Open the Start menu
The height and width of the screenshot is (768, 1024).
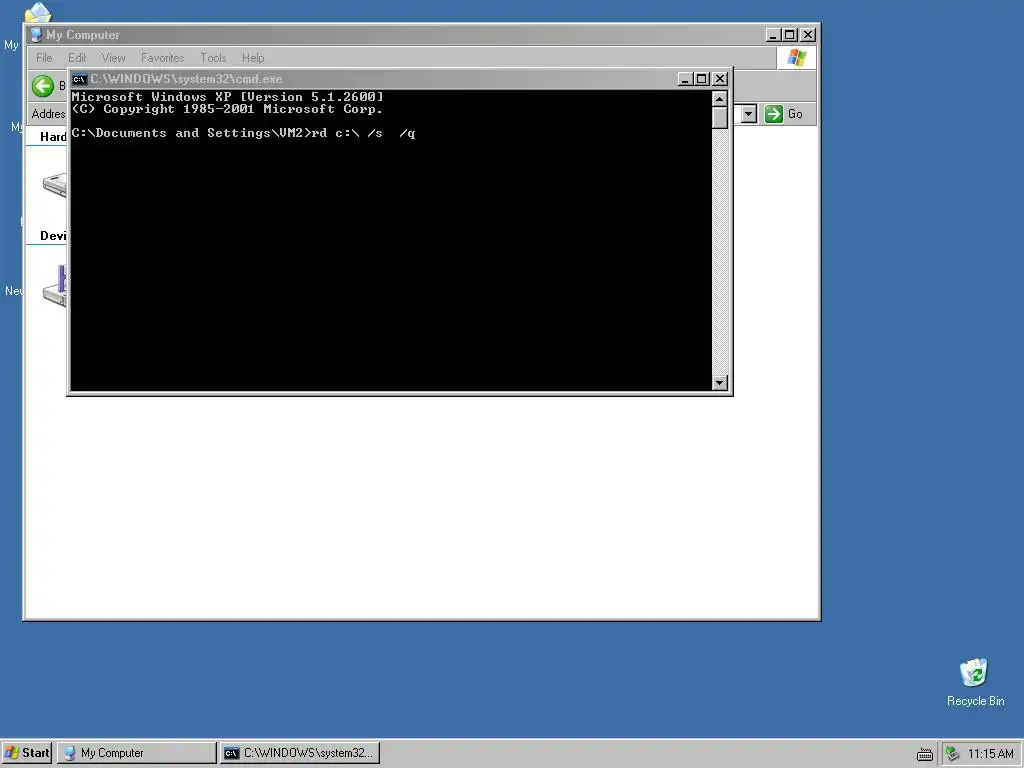click(27, 753)
